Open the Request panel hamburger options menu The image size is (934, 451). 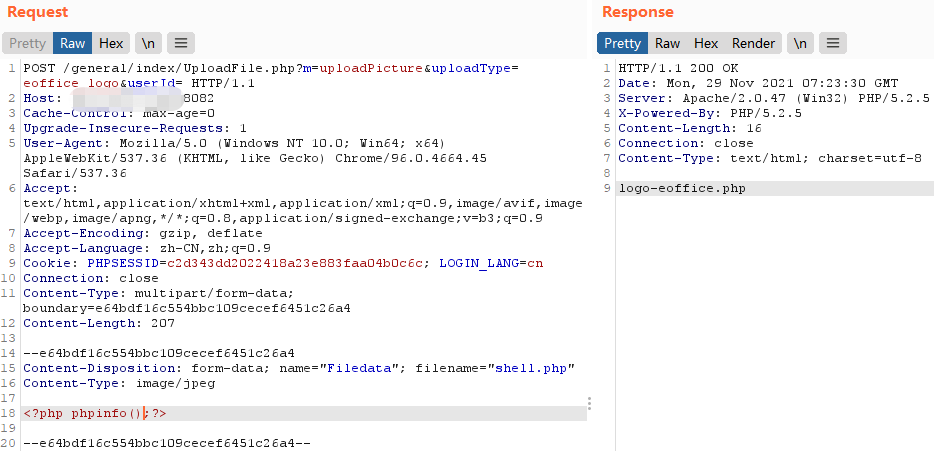[181, 43]
